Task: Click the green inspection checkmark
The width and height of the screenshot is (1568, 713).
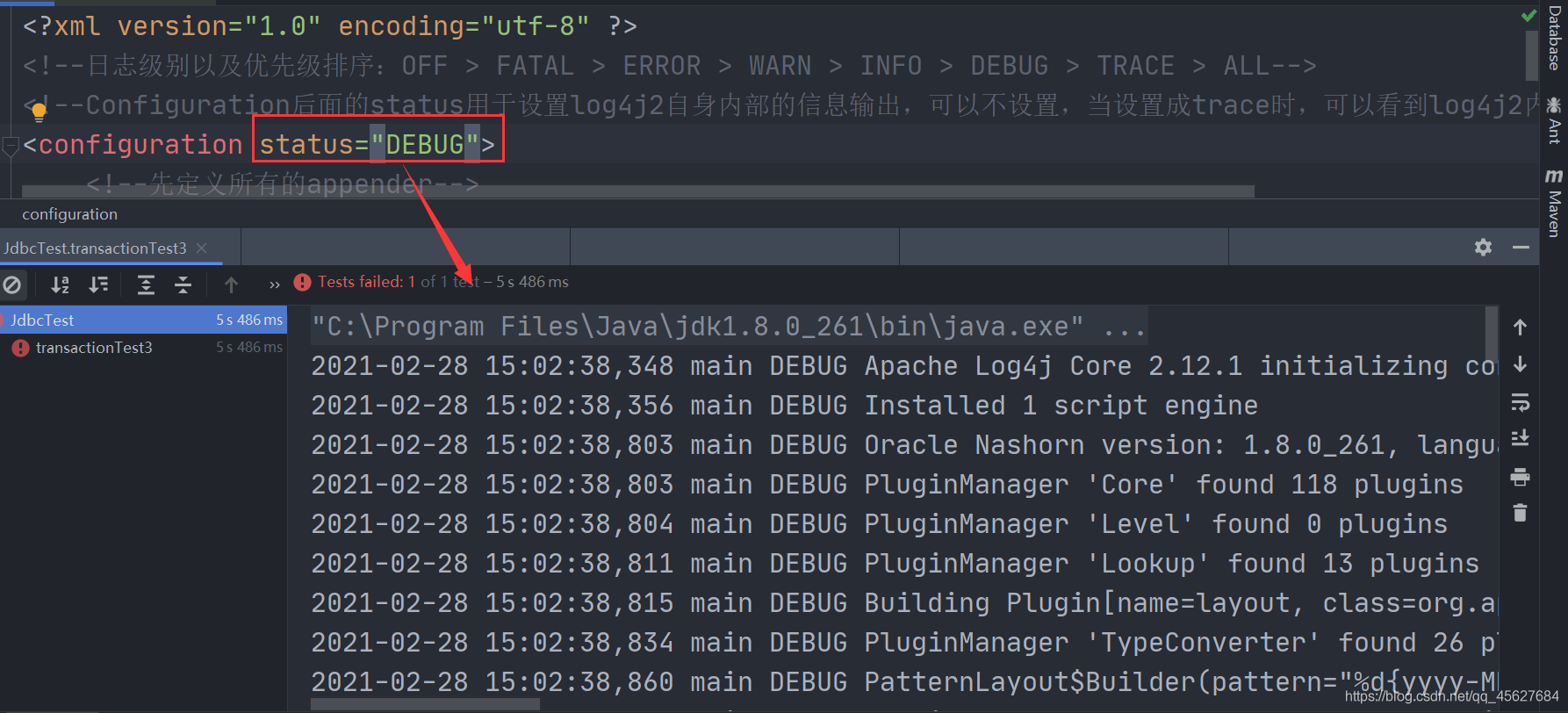Action: [x=1529, y=15]
